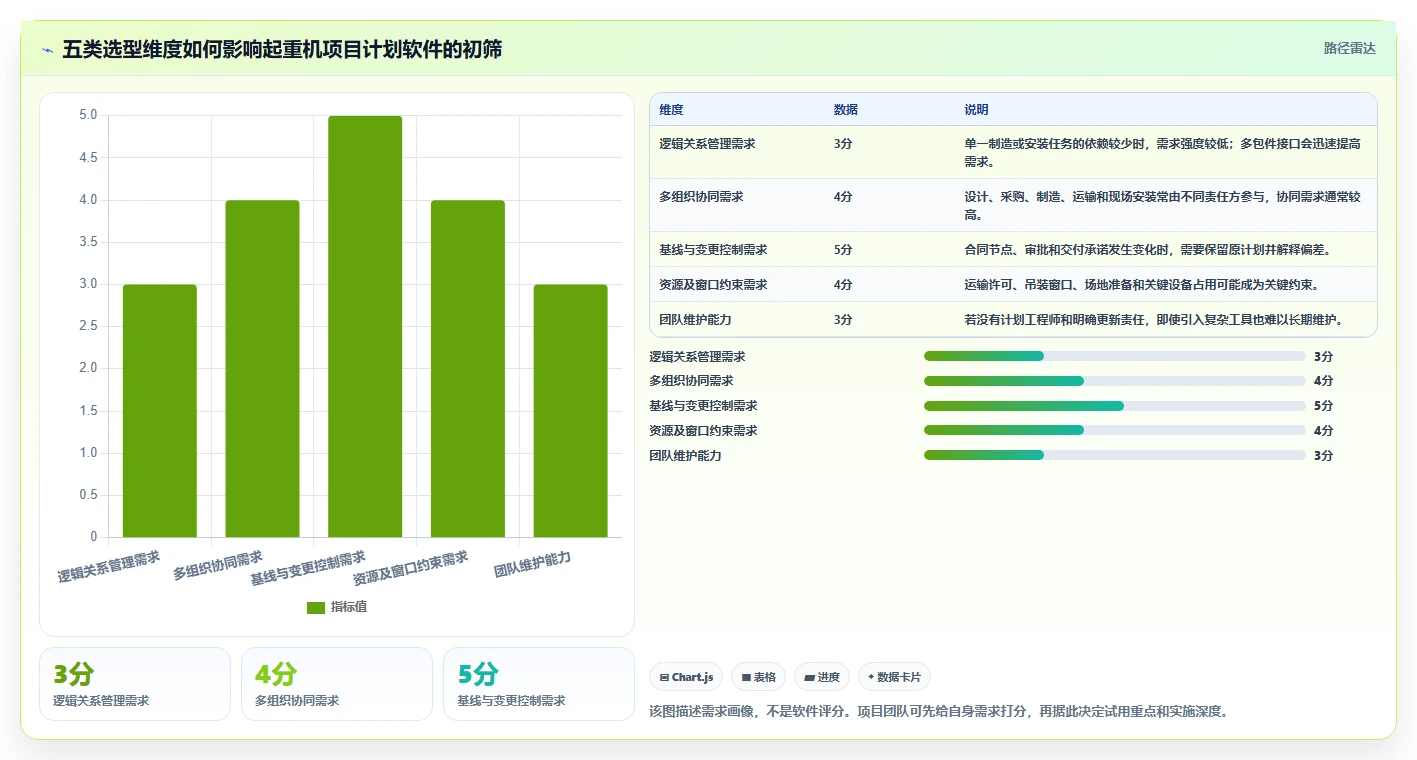
Task: Click the main title 五类选型维度 heading
Action: [282, 49]
